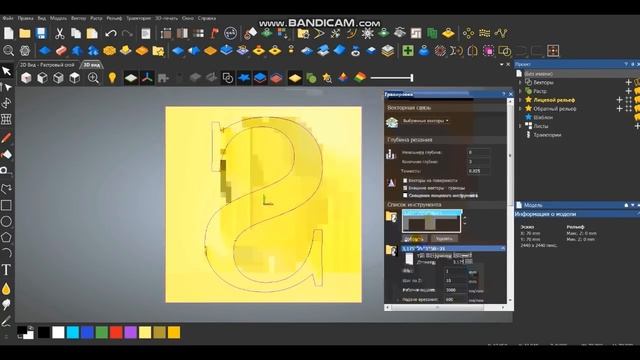Toggle third checkbox under depth options
The image size is (640, 360).
tap(405, 196)
